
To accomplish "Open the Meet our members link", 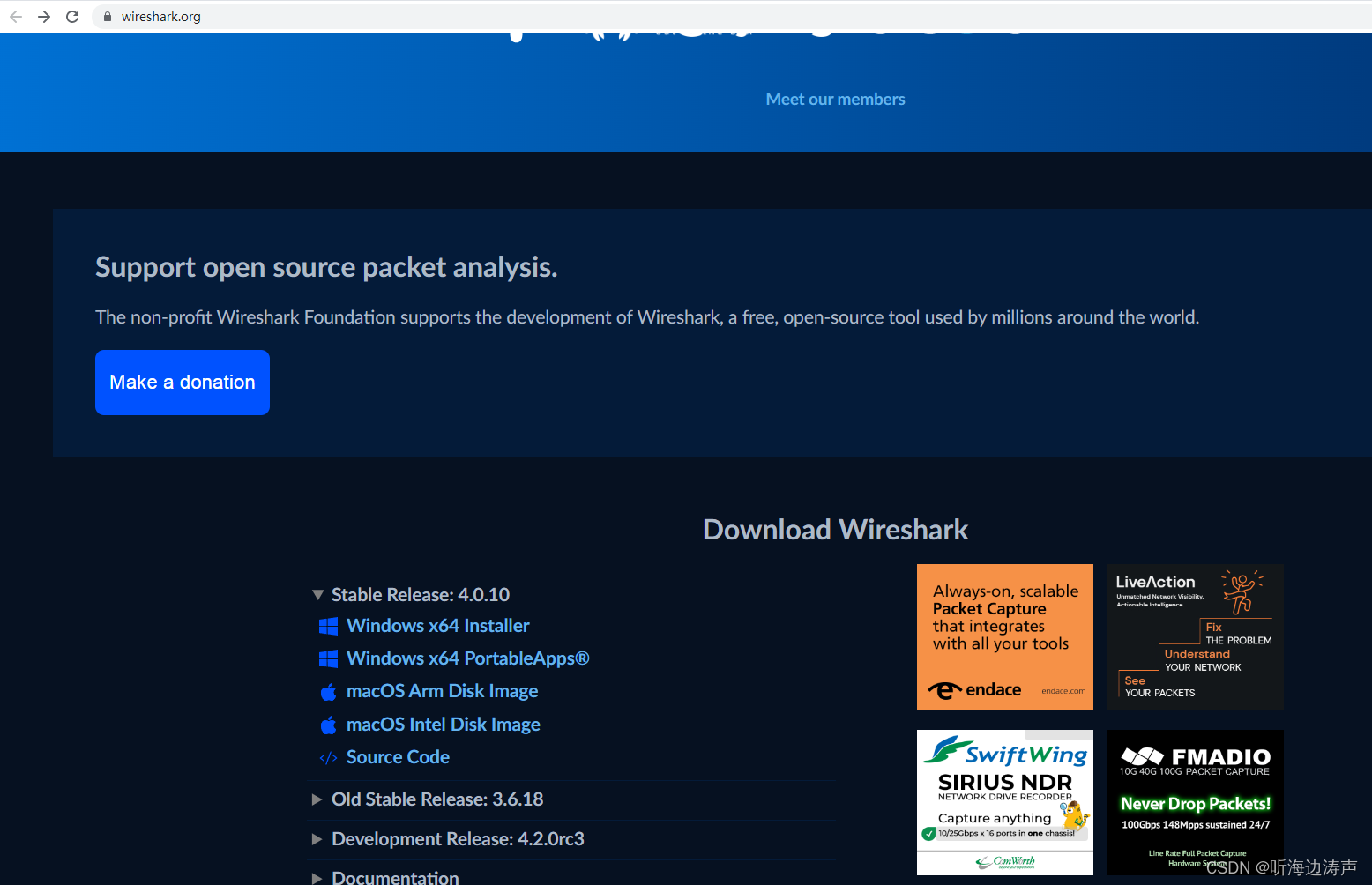I will [x=835, y=100].
